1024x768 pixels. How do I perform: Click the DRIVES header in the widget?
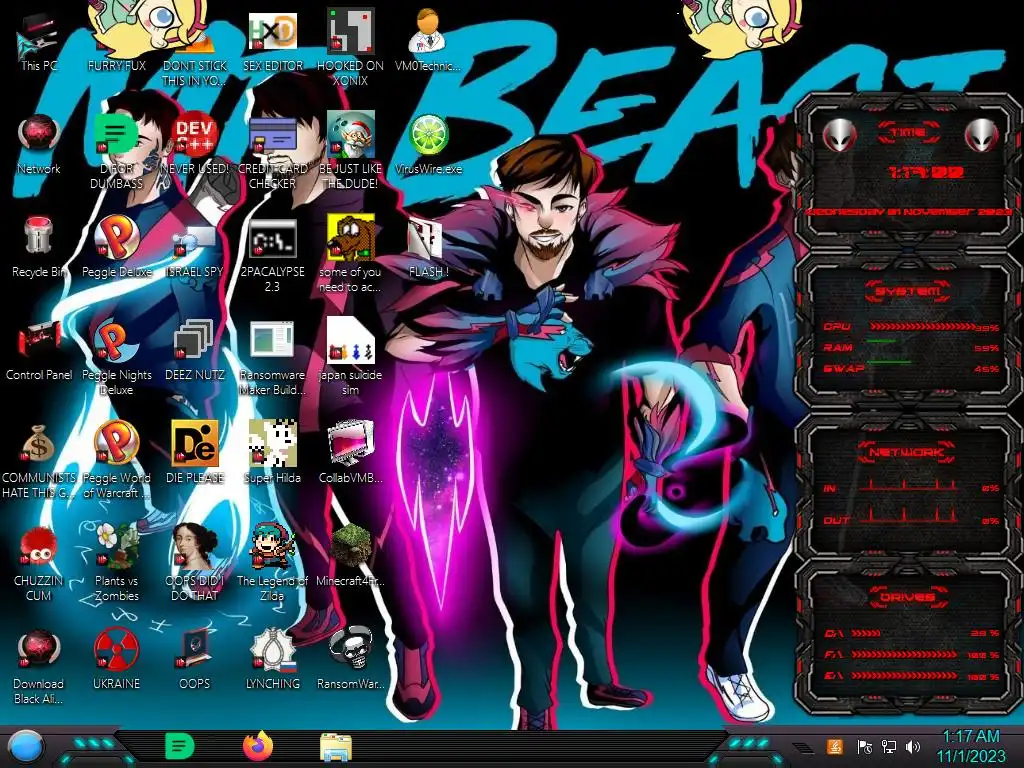[x=907, y=596]
